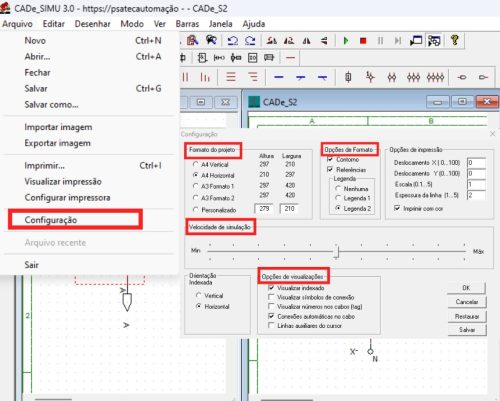Click the pause simulation icon
The width and height of the screenshot is (500, 401).
(380, 41)
